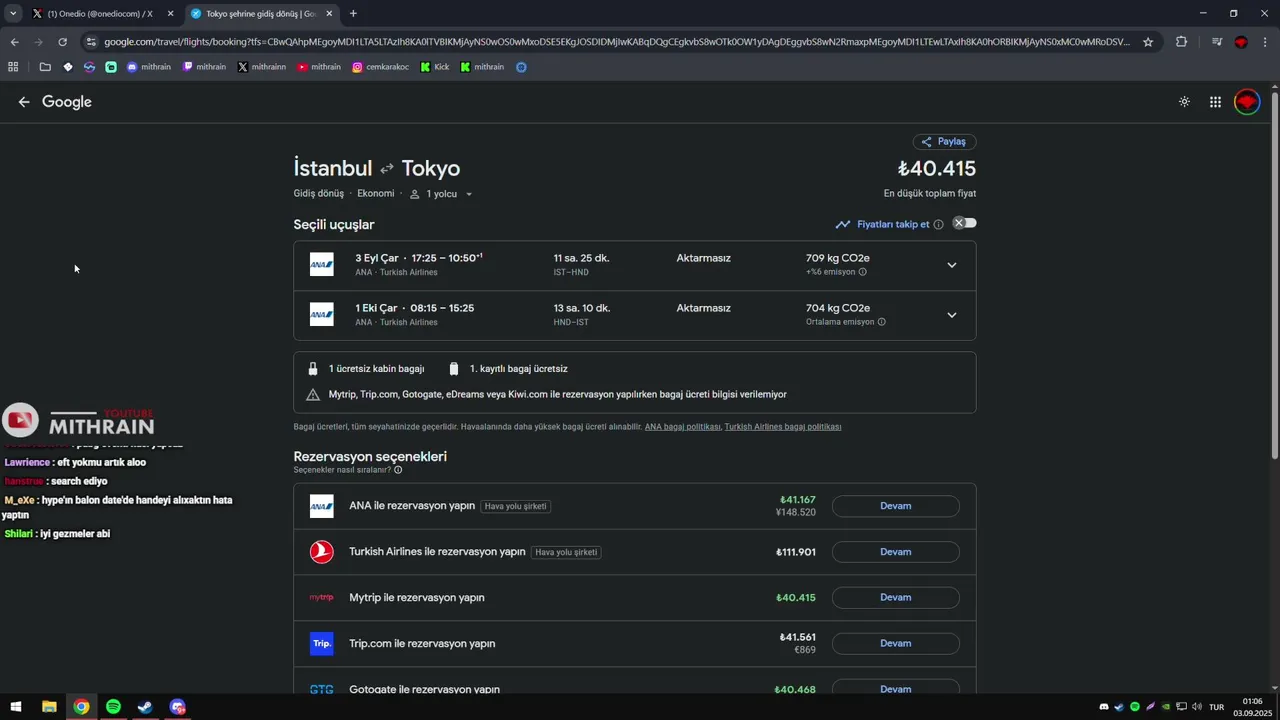The image size is (1280, 720).
Task: Open the tab search dropdown
Action: [13, 14]
